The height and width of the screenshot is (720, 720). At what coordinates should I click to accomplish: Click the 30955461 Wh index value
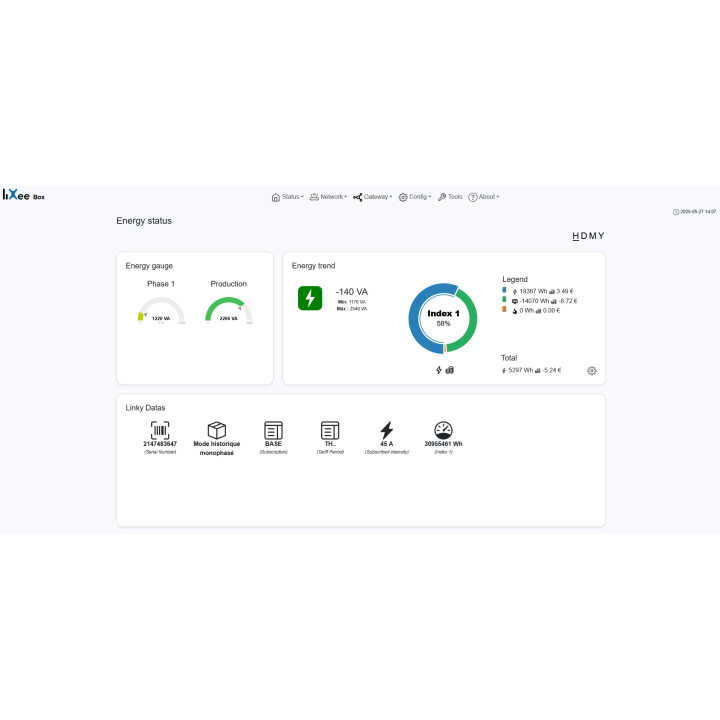coord(444,444)
